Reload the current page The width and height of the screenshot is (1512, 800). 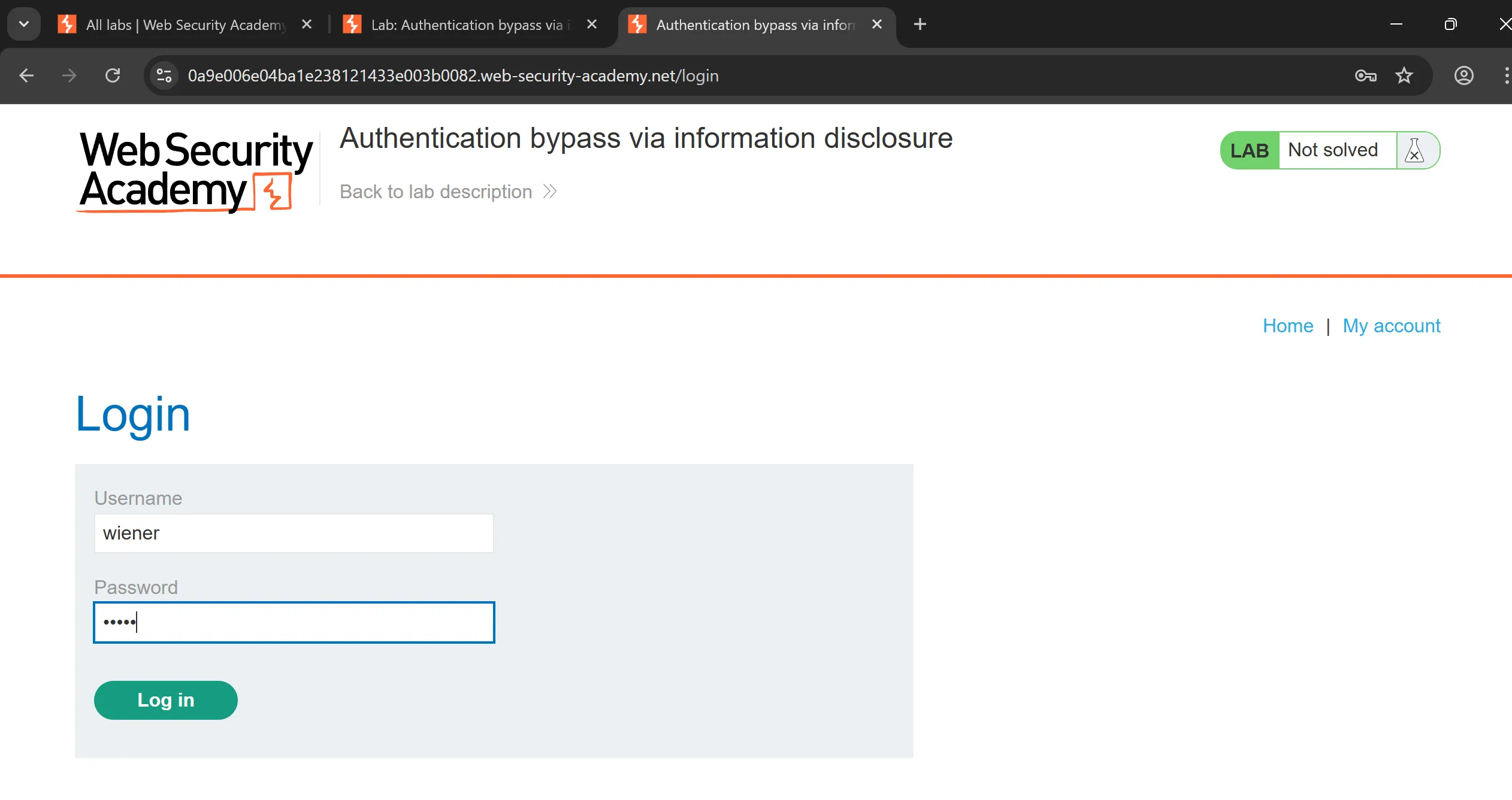(x=113, y=75)
